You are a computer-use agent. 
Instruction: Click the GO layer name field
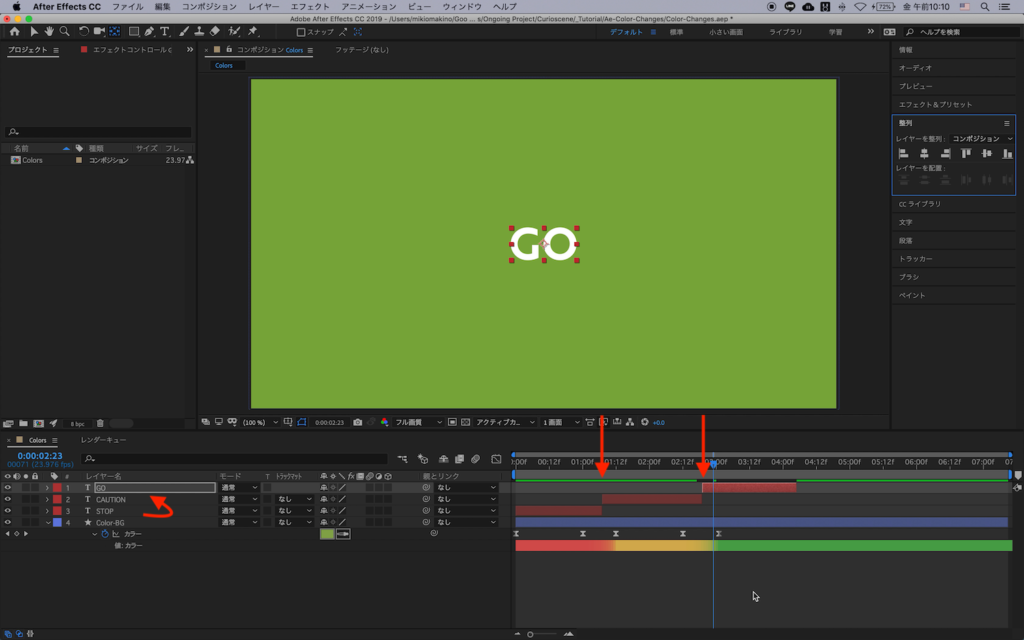click(154, 488)
